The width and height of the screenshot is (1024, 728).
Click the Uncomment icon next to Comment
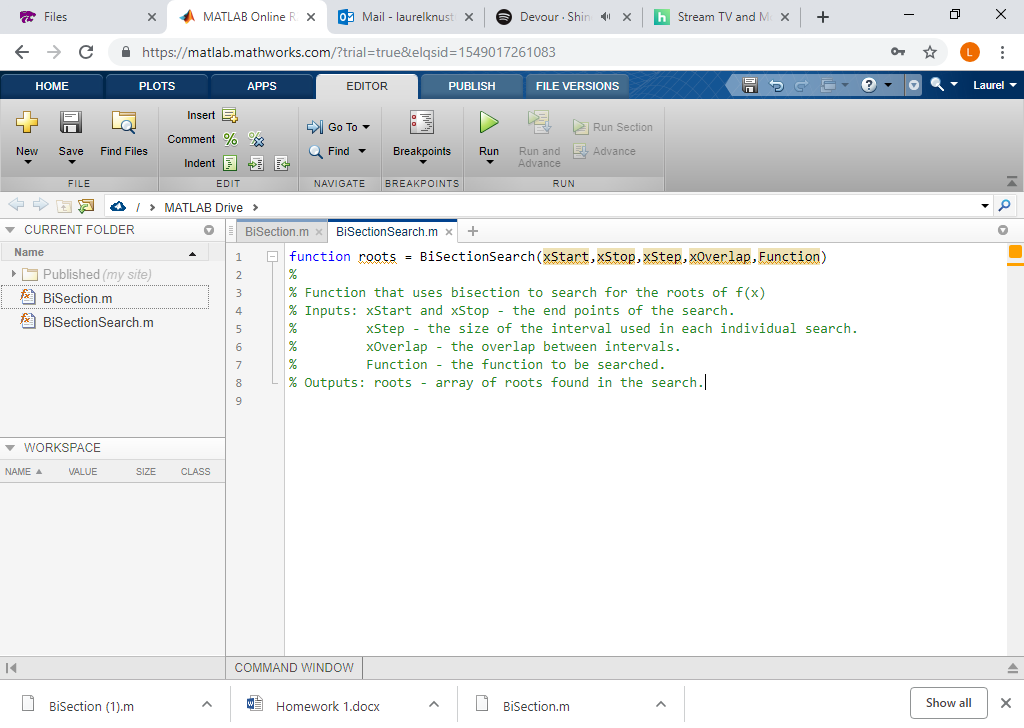click(x=256, y=140)
